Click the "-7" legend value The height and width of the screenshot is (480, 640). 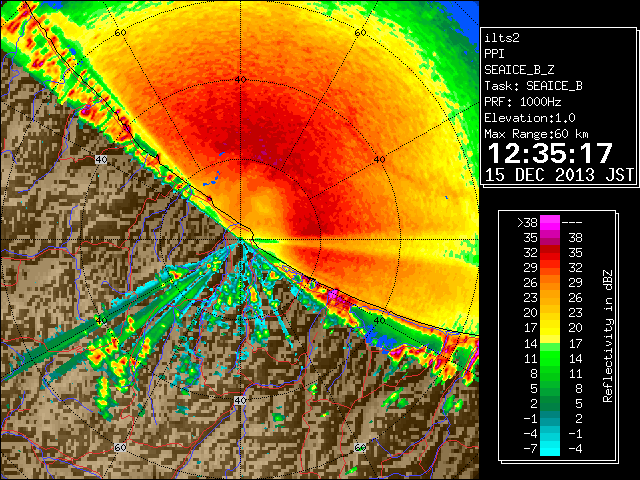[x=530, y=449]
